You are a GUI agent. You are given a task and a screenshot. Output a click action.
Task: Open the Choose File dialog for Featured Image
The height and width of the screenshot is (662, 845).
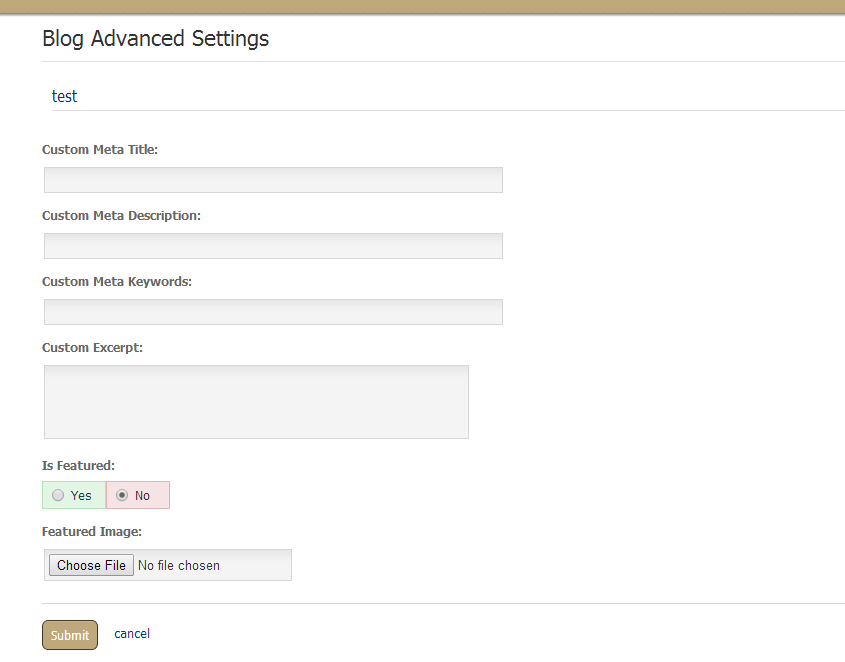pos(91,565)
